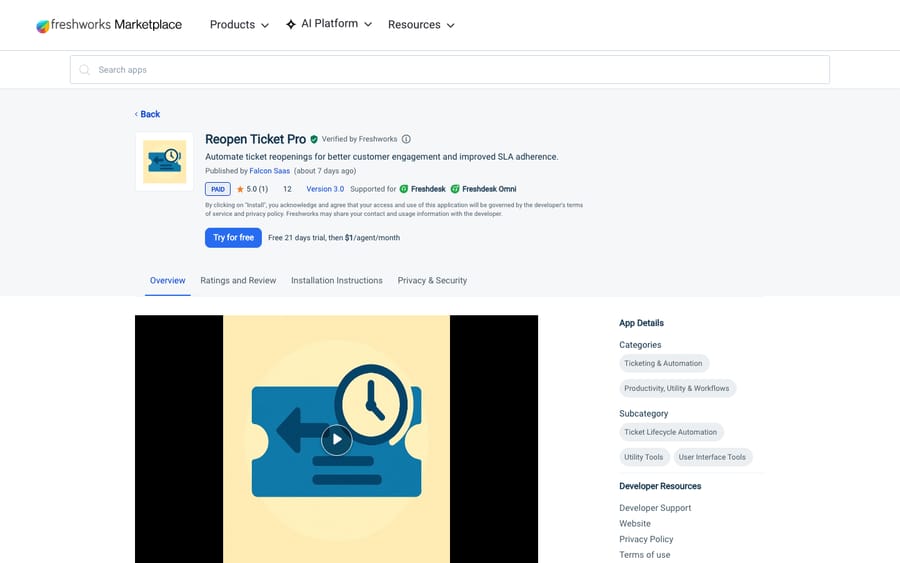Click the Try for free button

233,238
